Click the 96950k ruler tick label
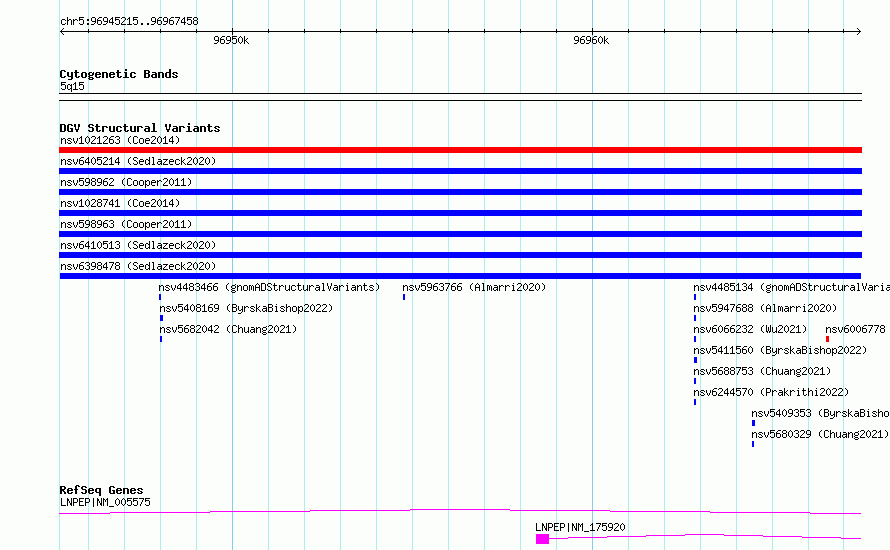890x550 pixels. coord(231,40)
